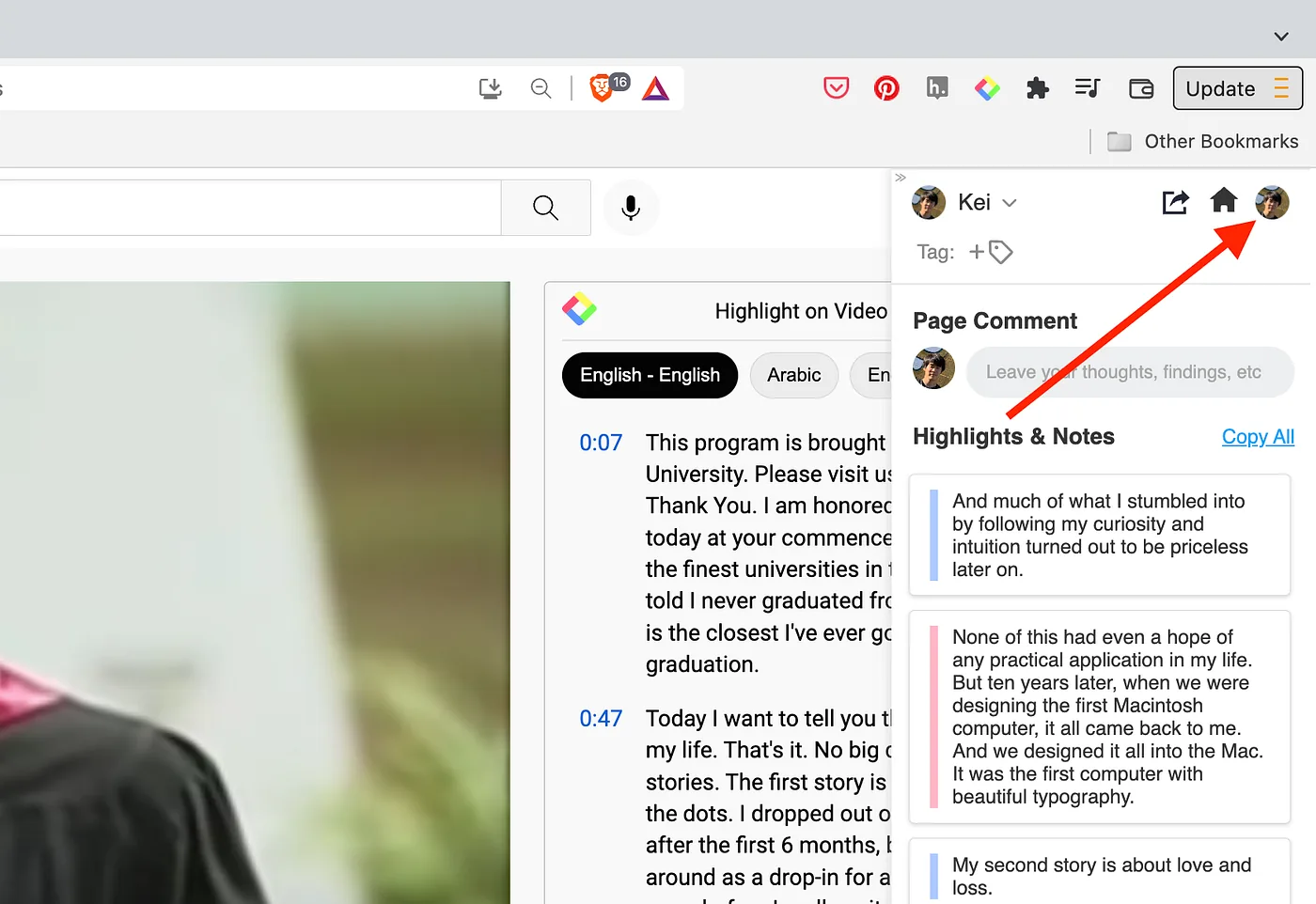
Task: Expand the Kei account dropdown
Action: click(1010, 203)
